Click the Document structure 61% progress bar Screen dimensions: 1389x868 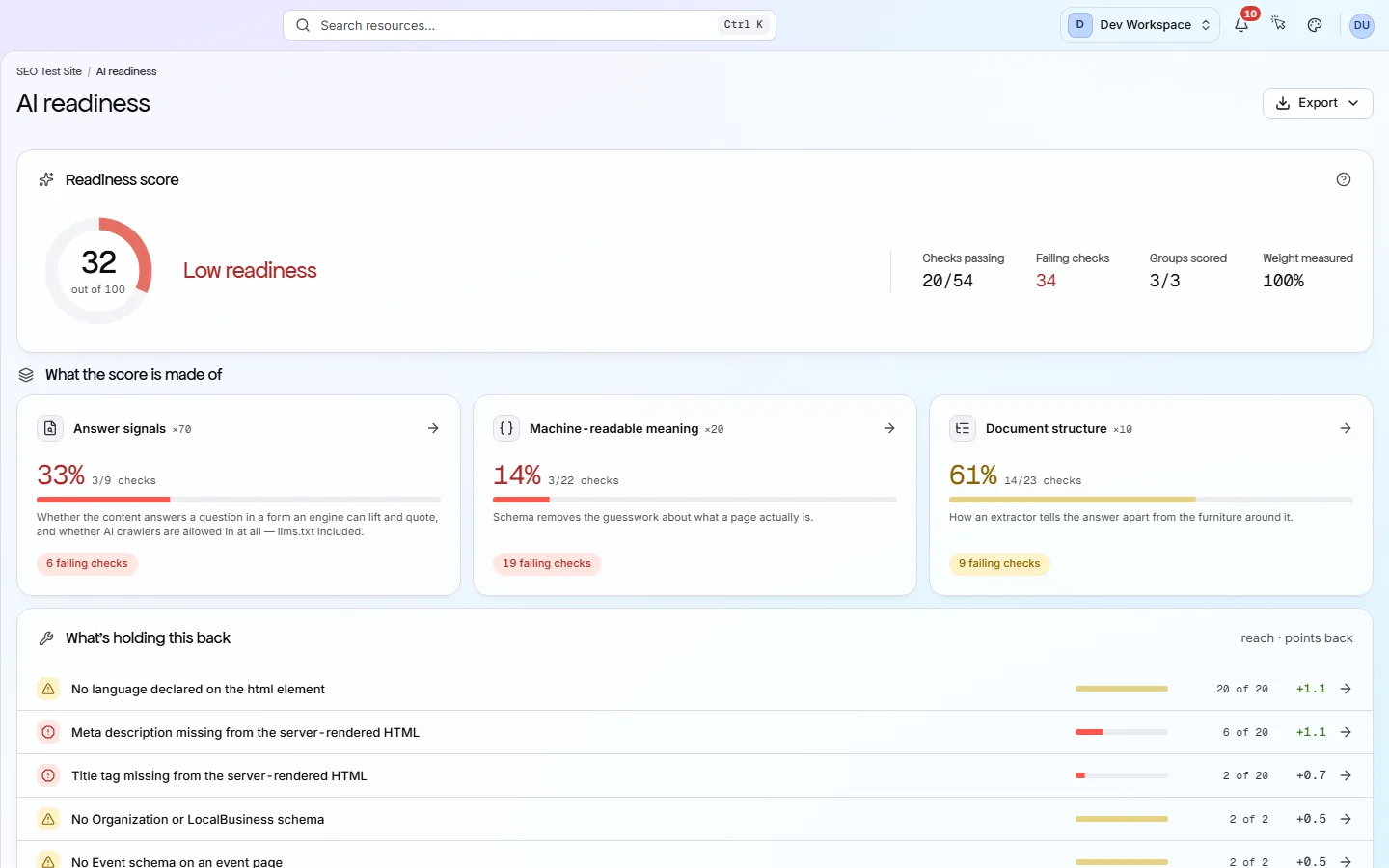tap(1151, 500)
